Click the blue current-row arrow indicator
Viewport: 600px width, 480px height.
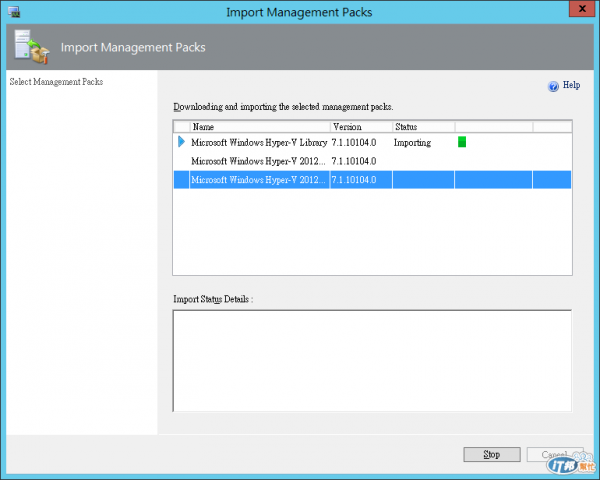[181, 142]
